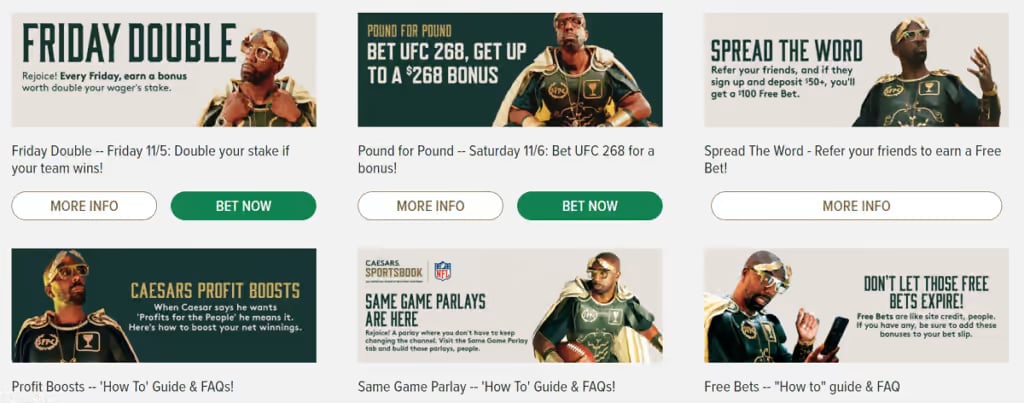The width and height of the screenshot is (1024, 403).
Task: Open the Spread The Word banner
Action: tap(856, 70)
